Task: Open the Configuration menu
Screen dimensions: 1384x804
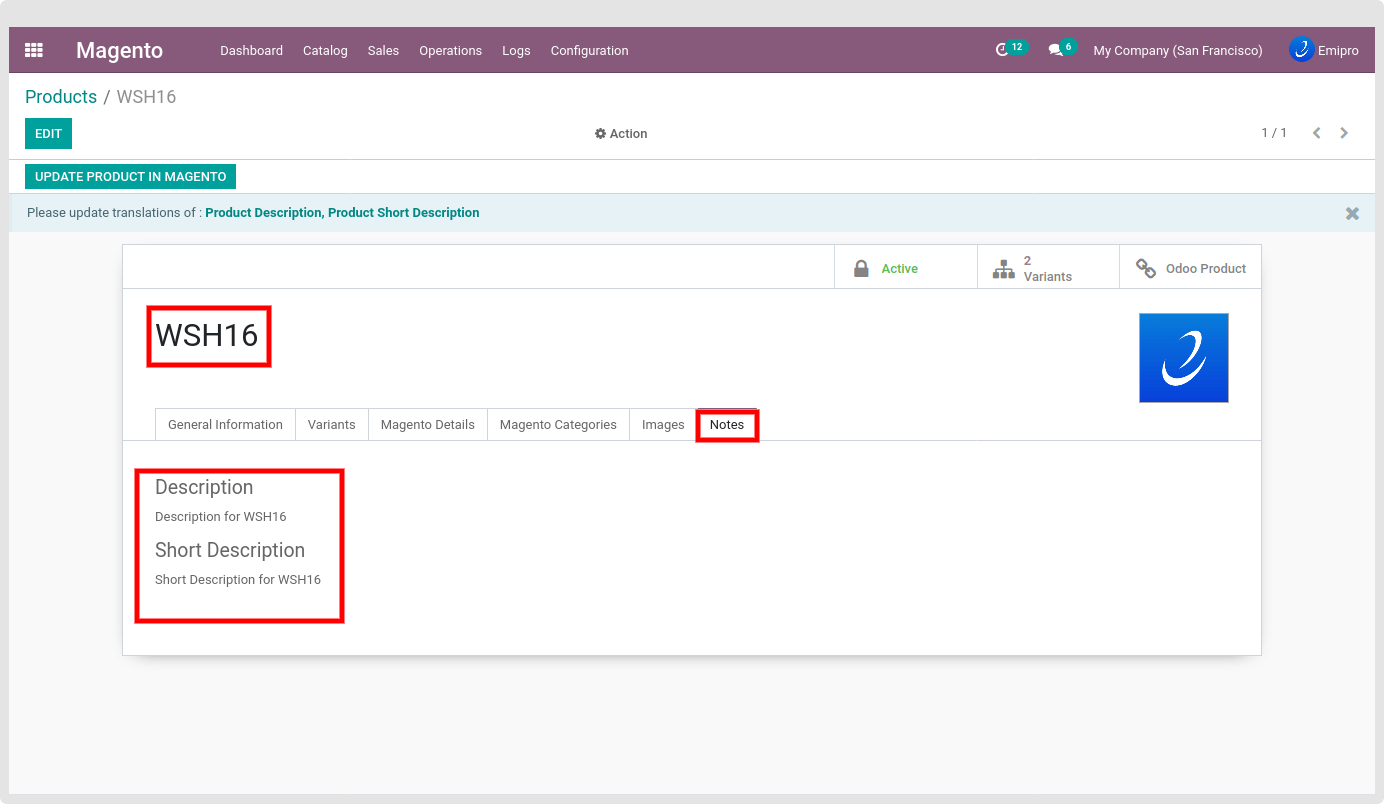Action: 589,50
